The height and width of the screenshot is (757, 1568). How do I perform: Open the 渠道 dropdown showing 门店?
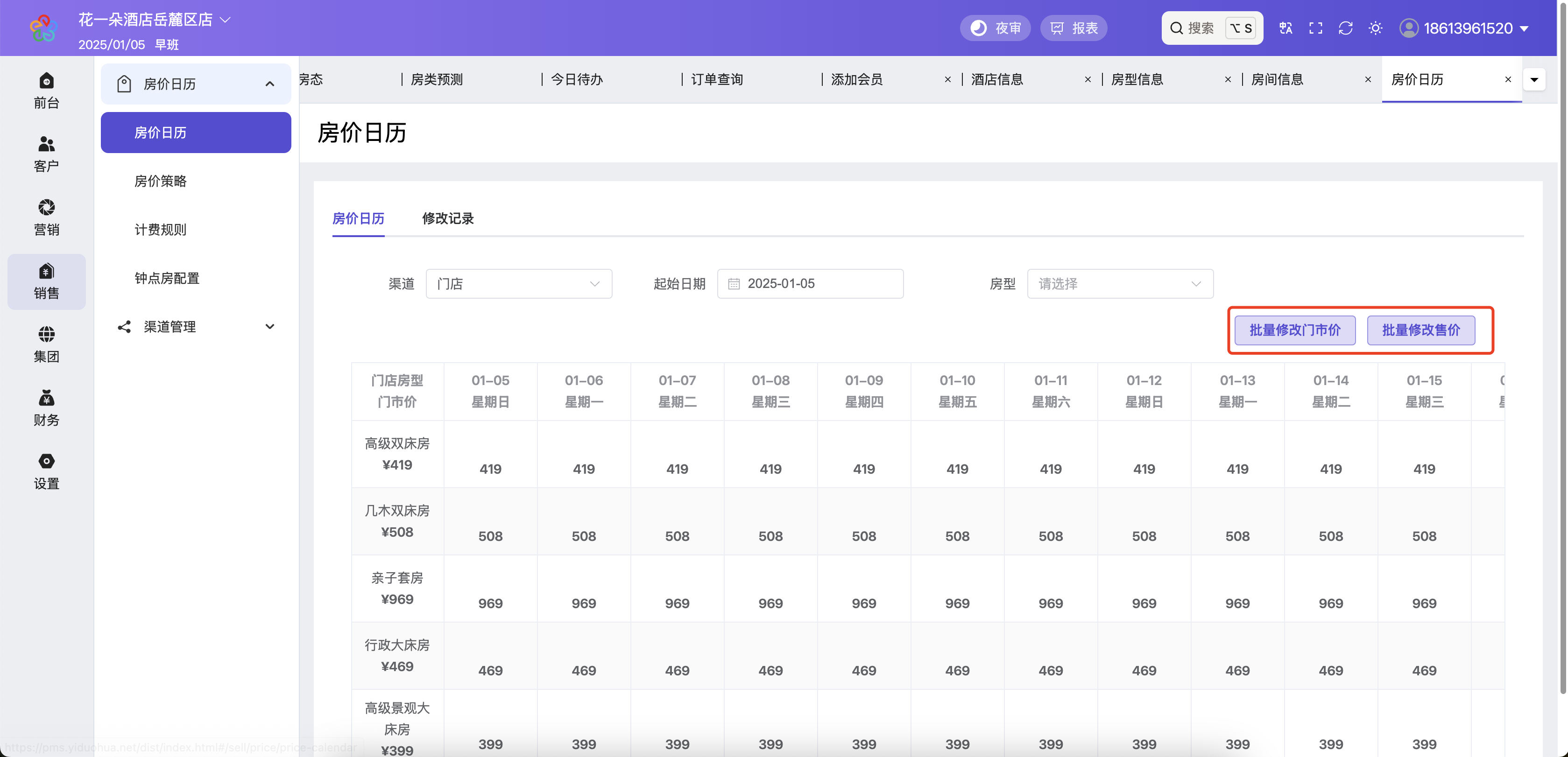pyautogui.click(x=519, y=284)
